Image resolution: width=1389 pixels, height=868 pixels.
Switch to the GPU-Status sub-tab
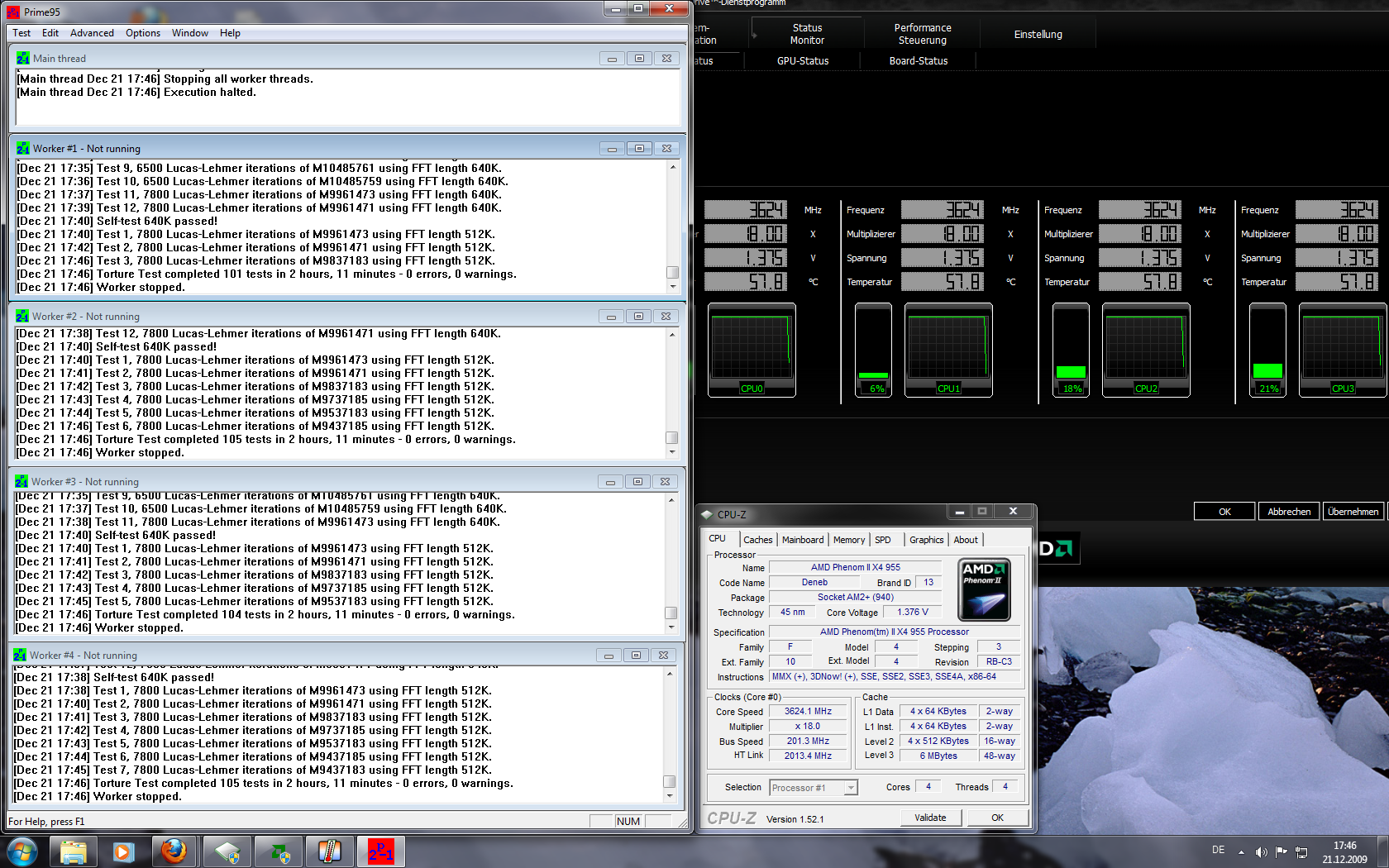tap(803, 60)
